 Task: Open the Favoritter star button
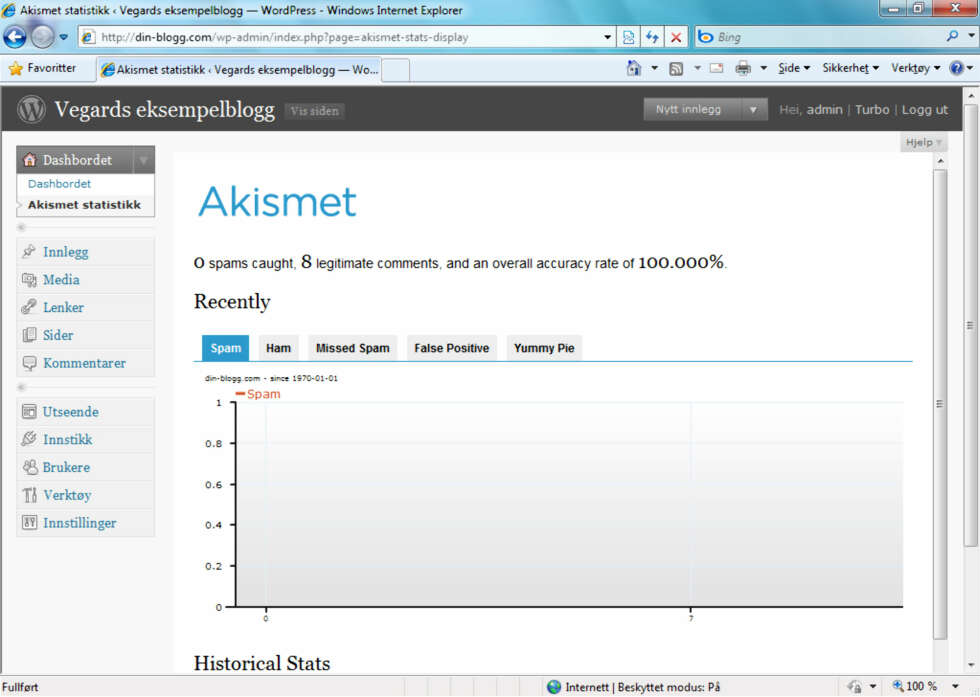(x=42, y=68)
